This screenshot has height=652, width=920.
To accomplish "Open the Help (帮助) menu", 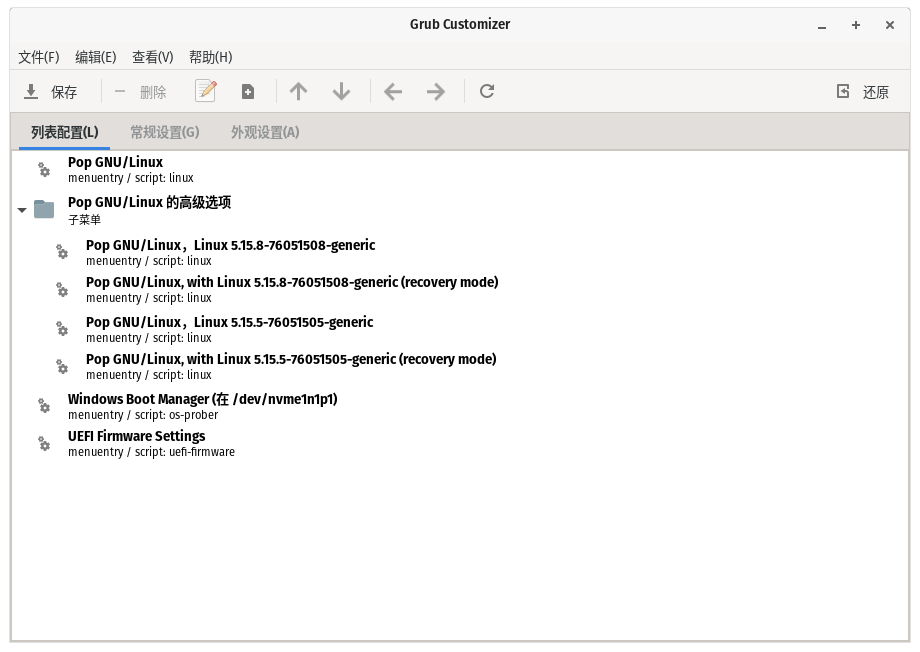I will 210,57.
